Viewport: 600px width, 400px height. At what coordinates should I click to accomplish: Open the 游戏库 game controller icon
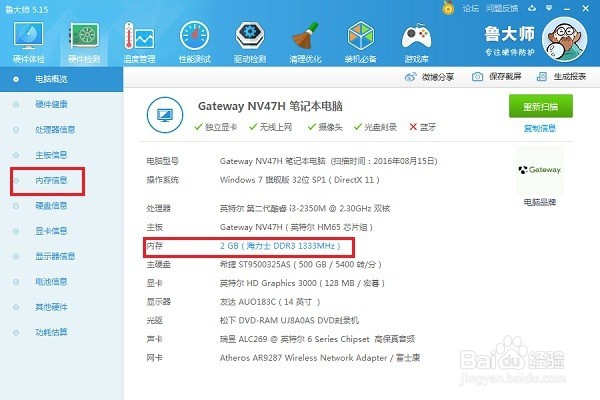416,43
